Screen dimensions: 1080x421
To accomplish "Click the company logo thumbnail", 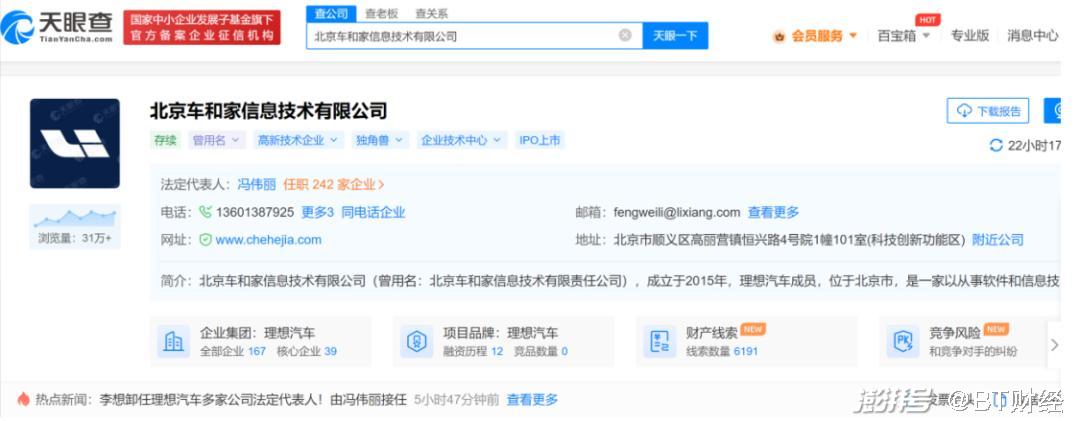I will pos(74,143).
